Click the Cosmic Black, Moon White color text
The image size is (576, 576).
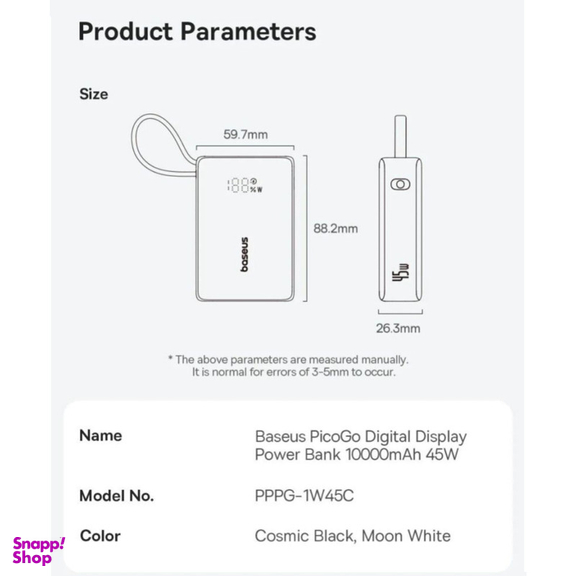click(x=353, y=536)
